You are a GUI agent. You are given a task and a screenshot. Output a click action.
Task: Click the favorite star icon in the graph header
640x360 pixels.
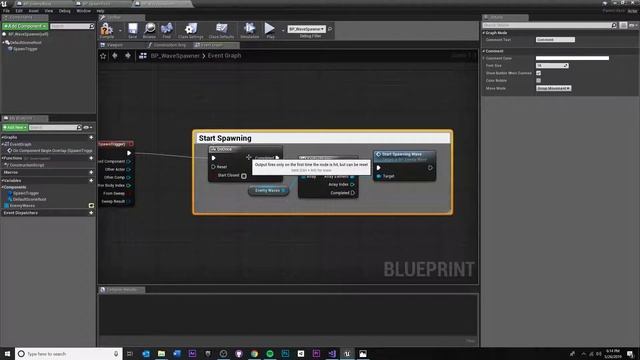(x=103, y=56)
